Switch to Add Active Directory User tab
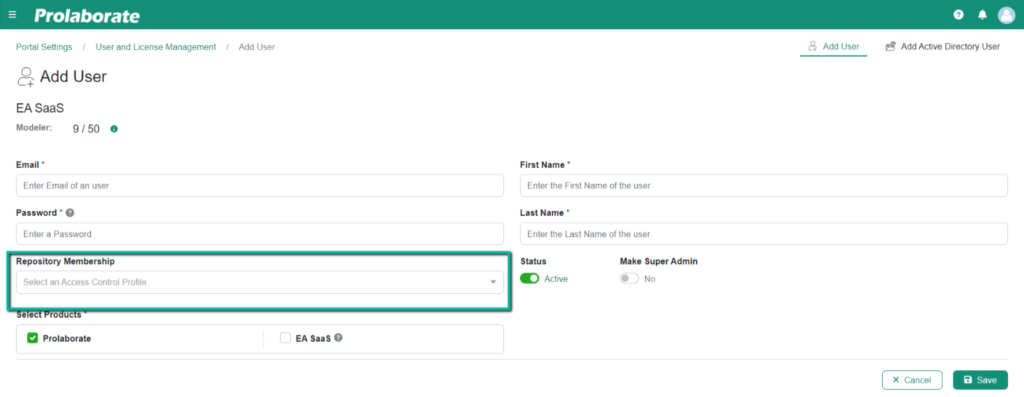1024x397 pixels. coord(942,46)
